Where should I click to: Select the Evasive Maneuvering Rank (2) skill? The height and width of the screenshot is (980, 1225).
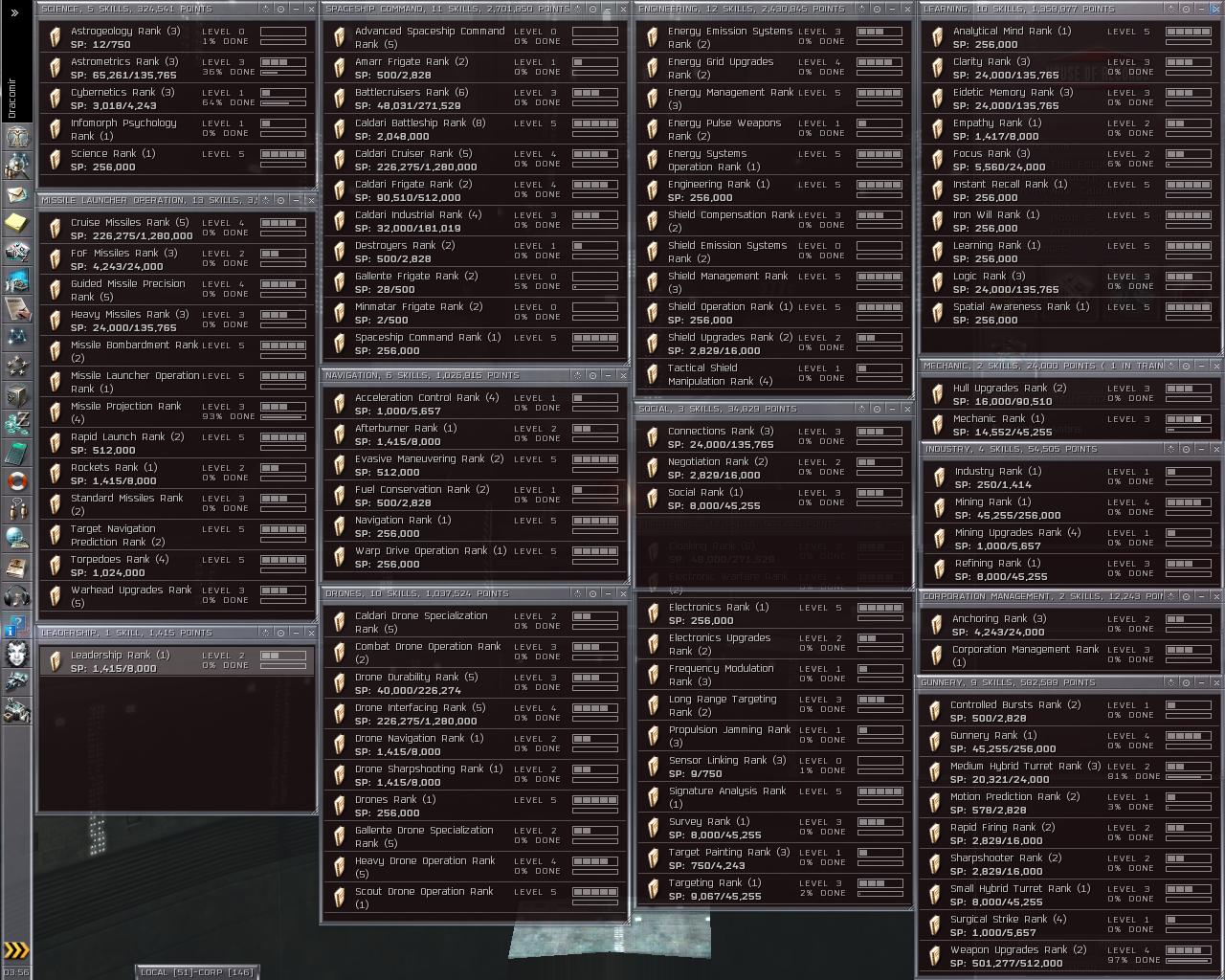coord(474,465)
